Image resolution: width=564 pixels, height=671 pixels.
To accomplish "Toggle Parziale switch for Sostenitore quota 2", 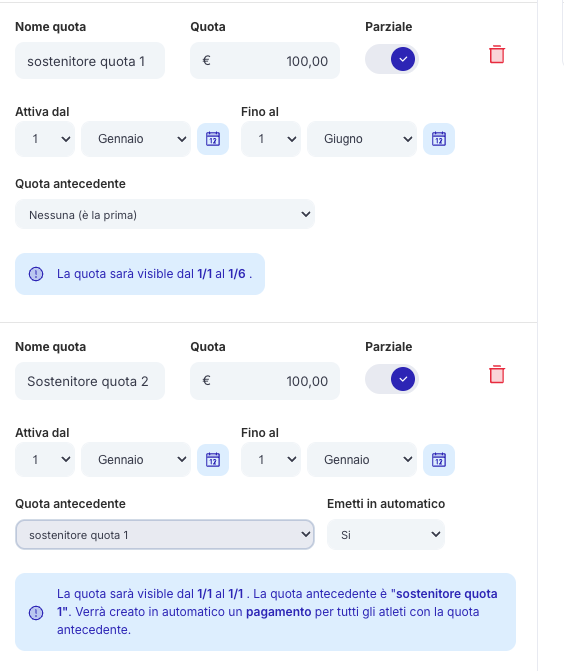I will (x=392, y=379).
